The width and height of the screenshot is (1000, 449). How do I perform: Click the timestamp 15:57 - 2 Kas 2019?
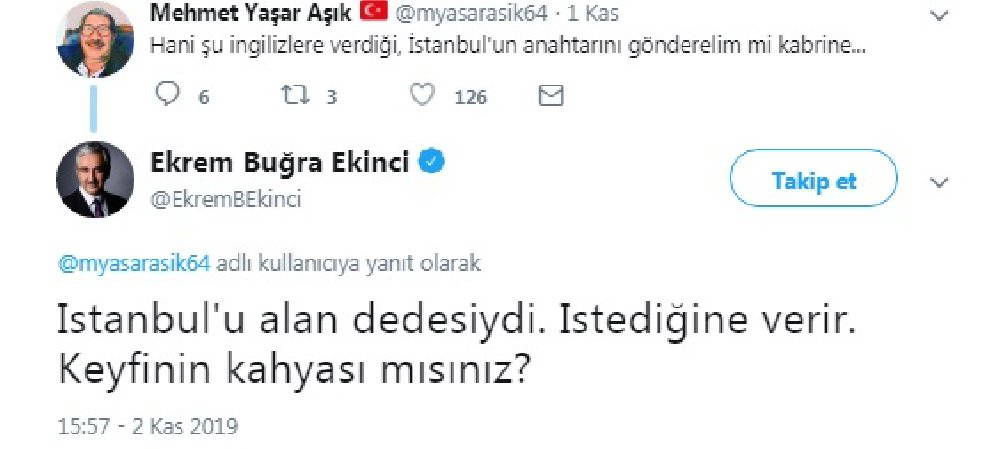click(x=149, y=426)
